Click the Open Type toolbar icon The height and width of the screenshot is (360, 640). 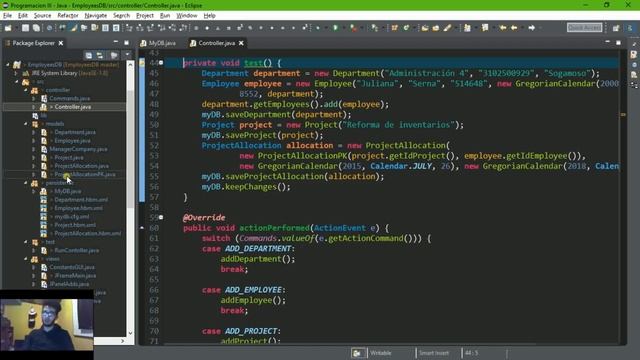click(x=425, y=28)
